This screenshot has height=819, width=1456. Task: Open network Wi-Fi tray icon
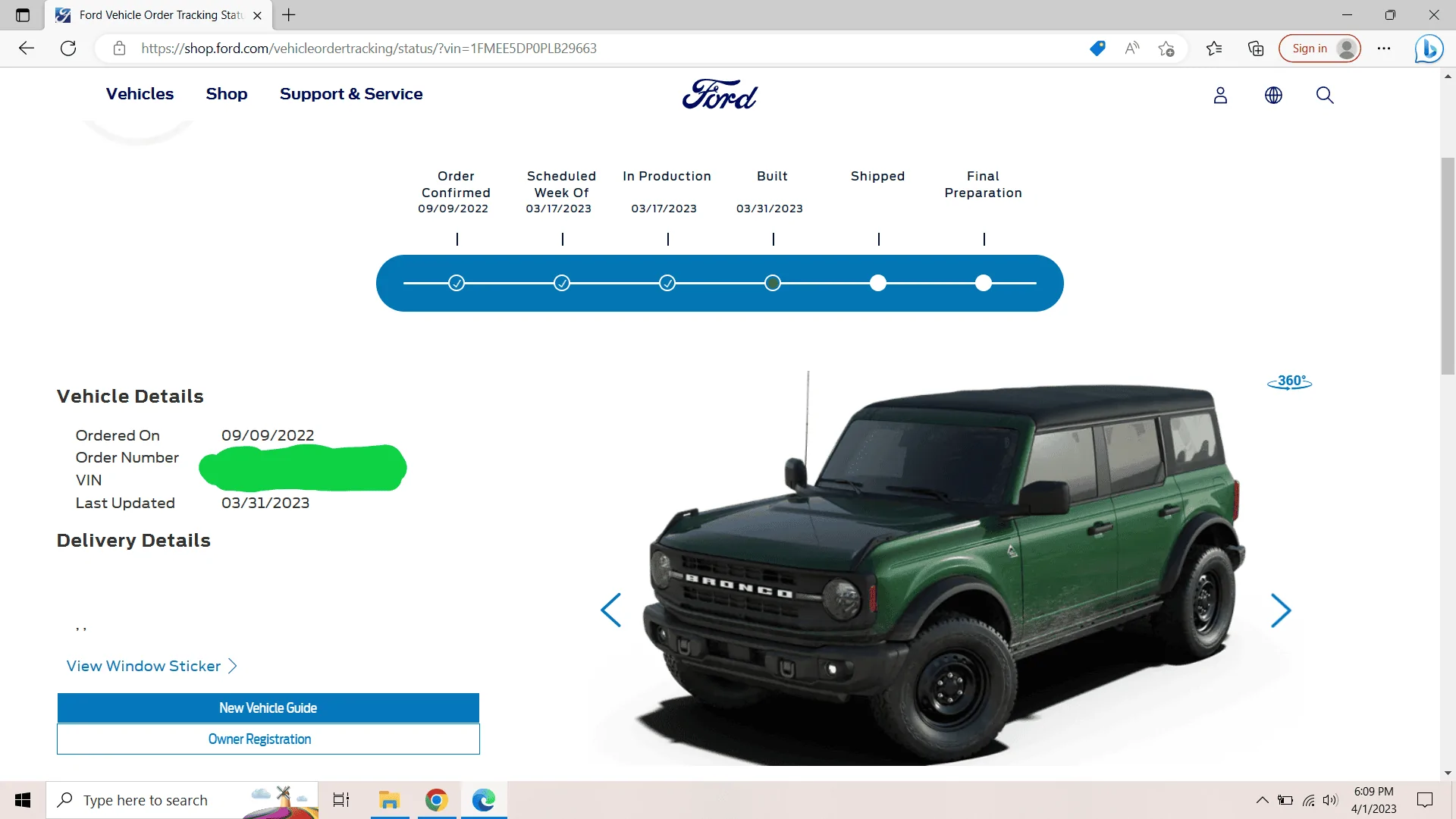pos(1309,800)
